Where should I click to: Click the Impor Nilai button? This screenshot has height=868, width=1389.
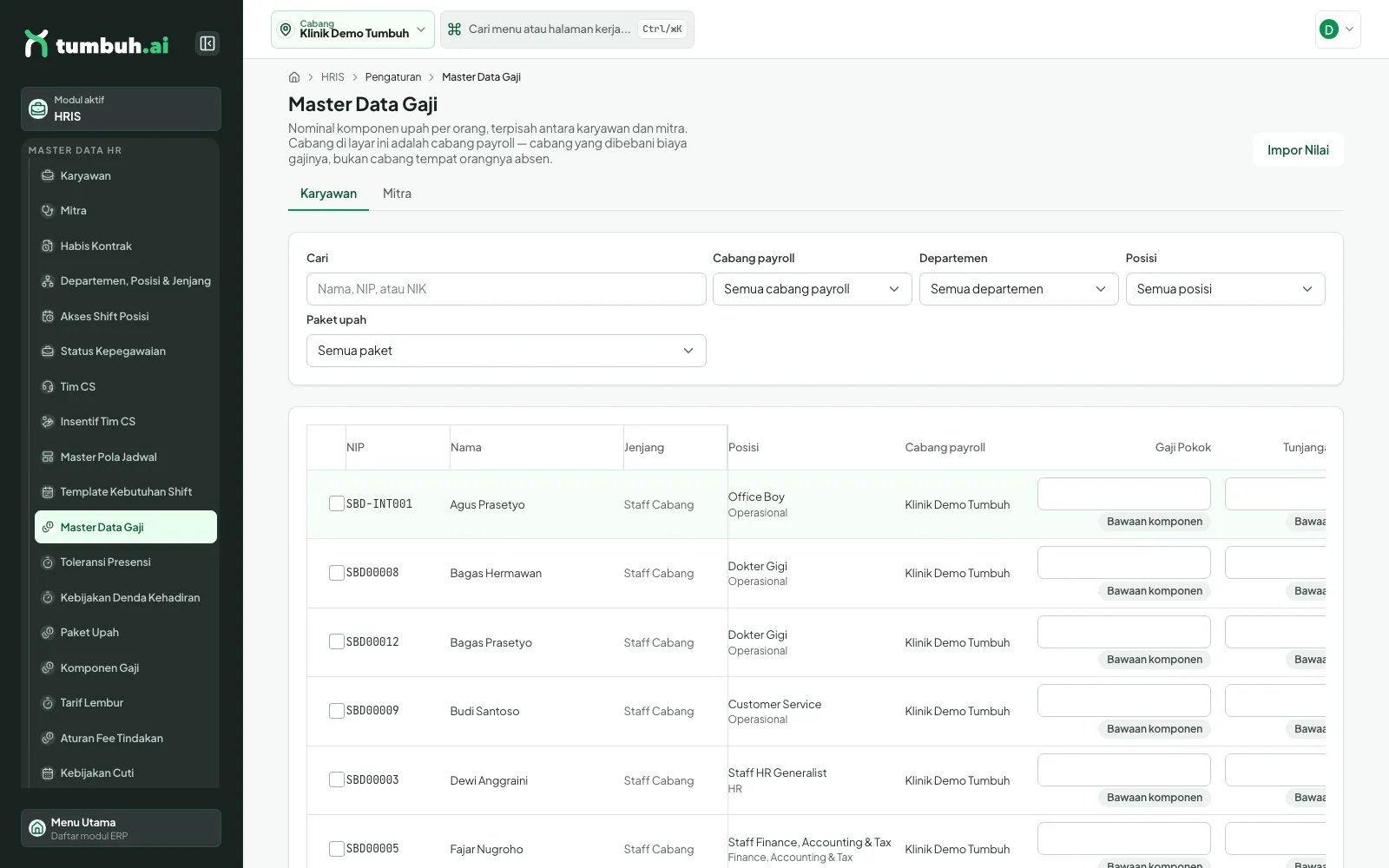point(1298,149)
